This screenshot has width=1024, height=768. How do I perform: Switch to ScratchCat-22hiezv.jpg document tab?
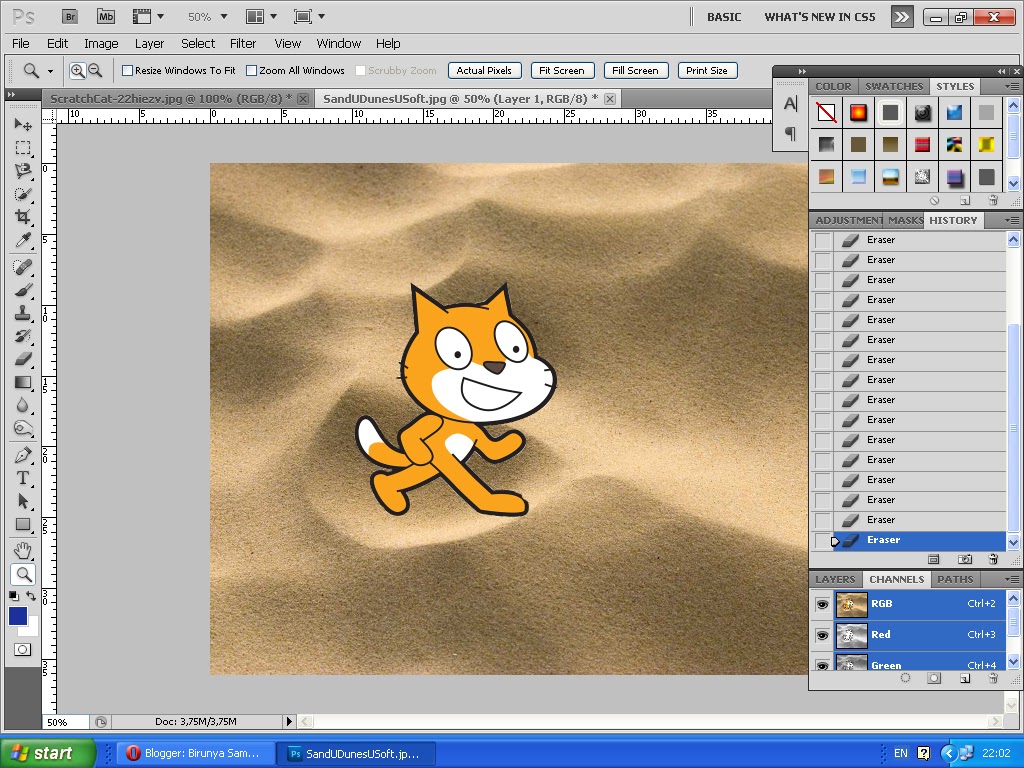click(171, 99)
